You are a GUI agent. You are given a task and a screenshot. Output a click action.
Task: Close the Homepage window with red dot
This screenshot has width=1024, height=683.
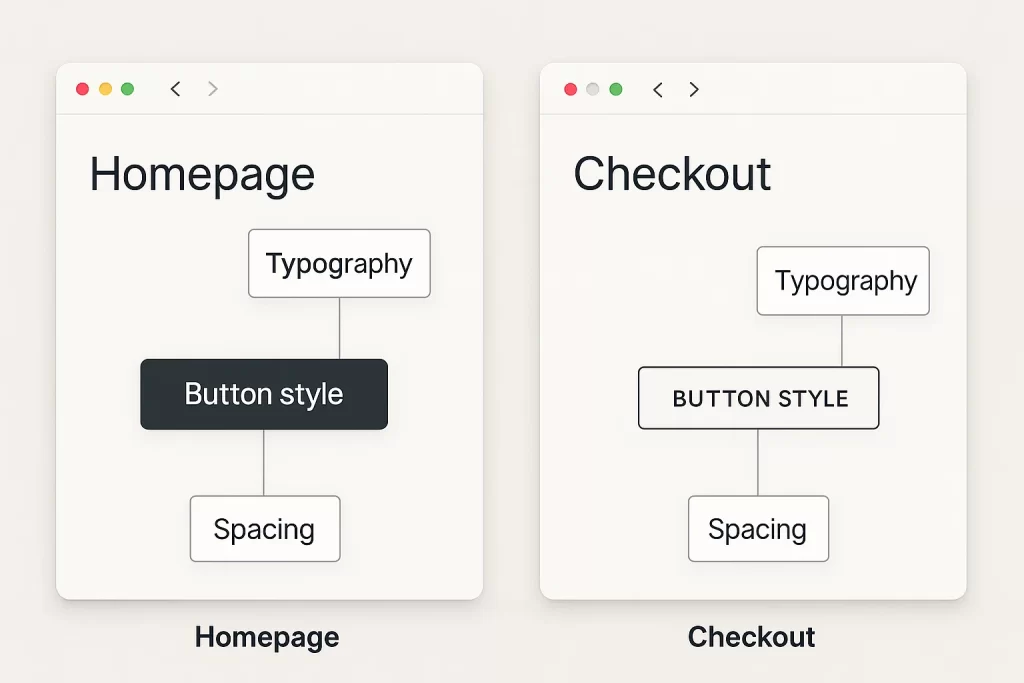[83, 89]
